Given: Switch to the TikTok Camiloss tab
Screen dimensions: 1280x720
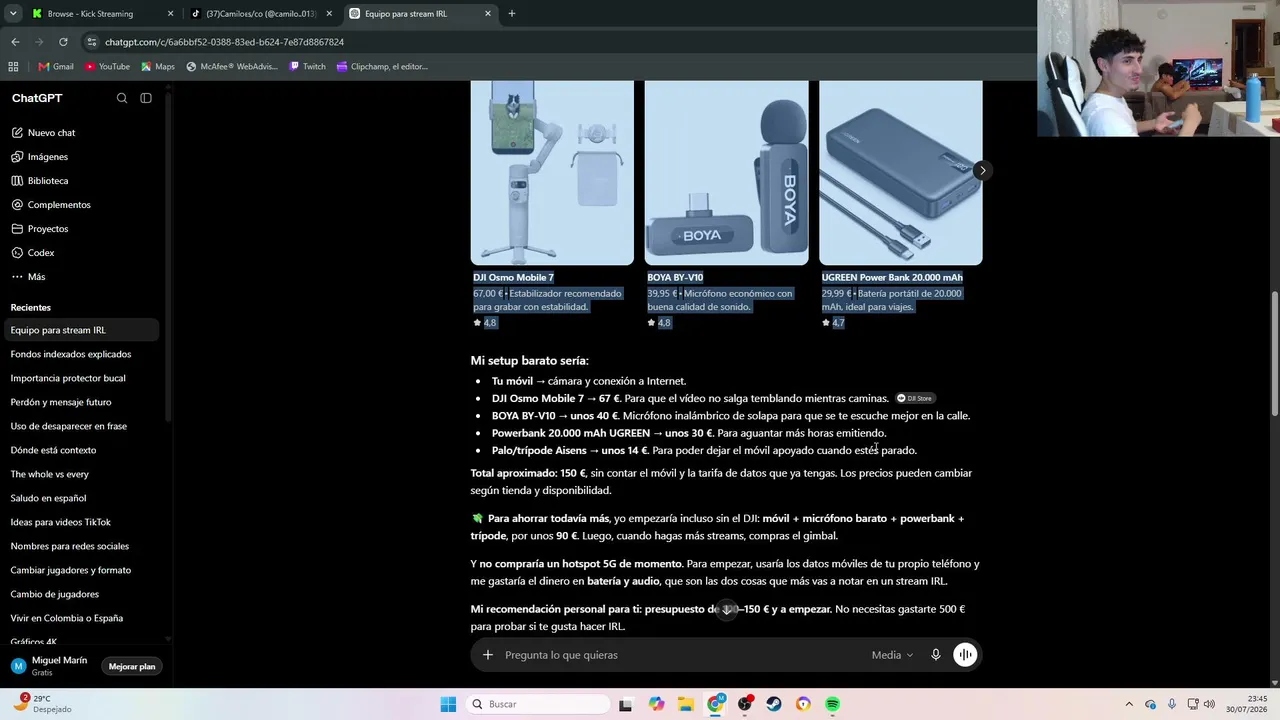Looking at the screenshot, I should tap(260, 14).
